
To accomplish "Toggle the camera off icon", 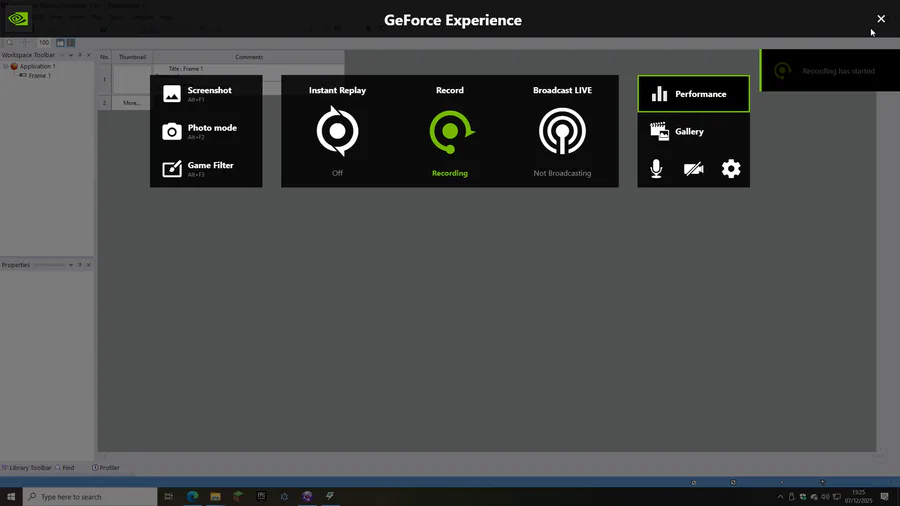I will tap(693, 169).
